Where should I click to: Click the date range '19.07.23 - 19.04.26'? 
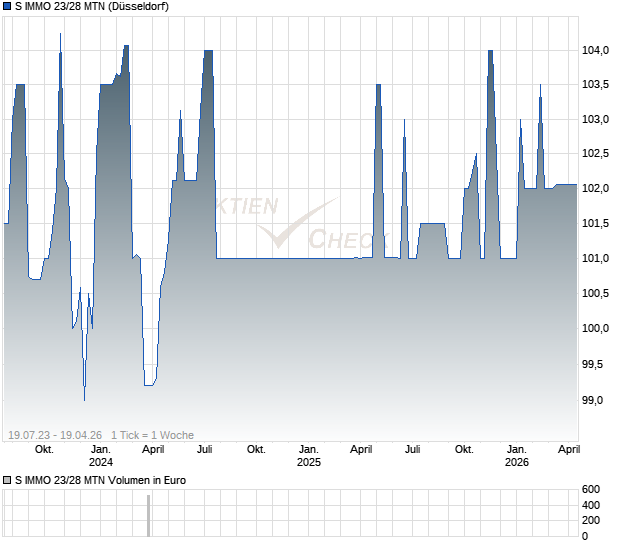click(55, 435)
